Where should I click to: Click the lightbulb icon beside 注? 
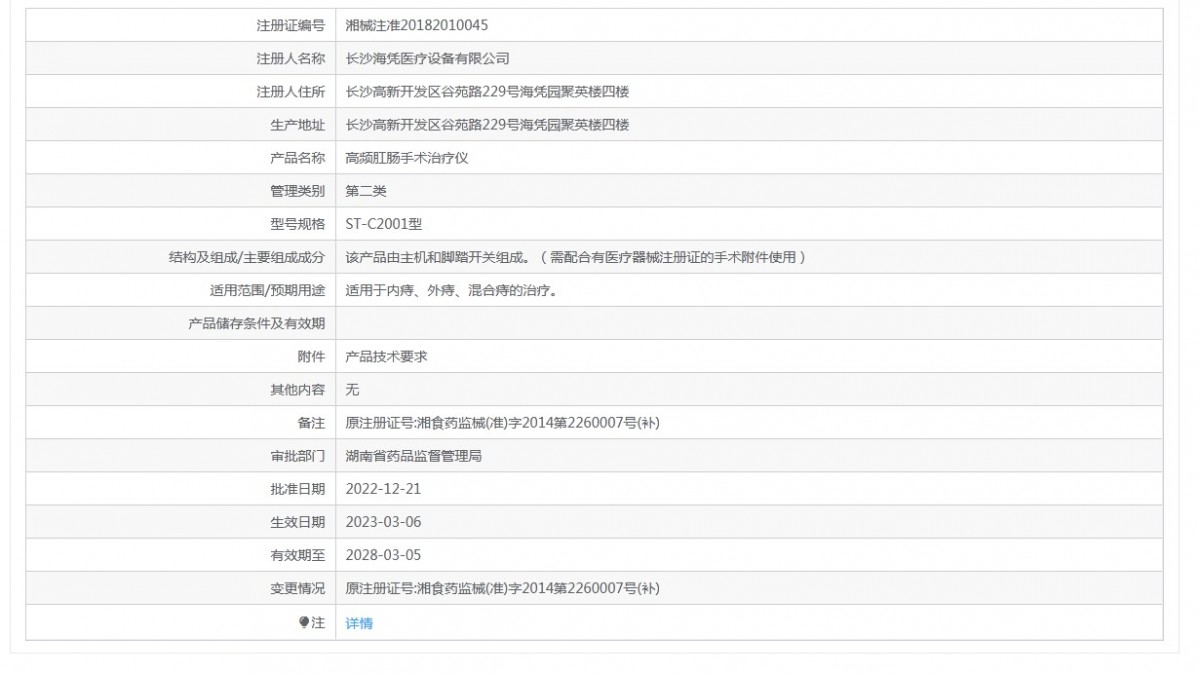(x=304, y=622)
